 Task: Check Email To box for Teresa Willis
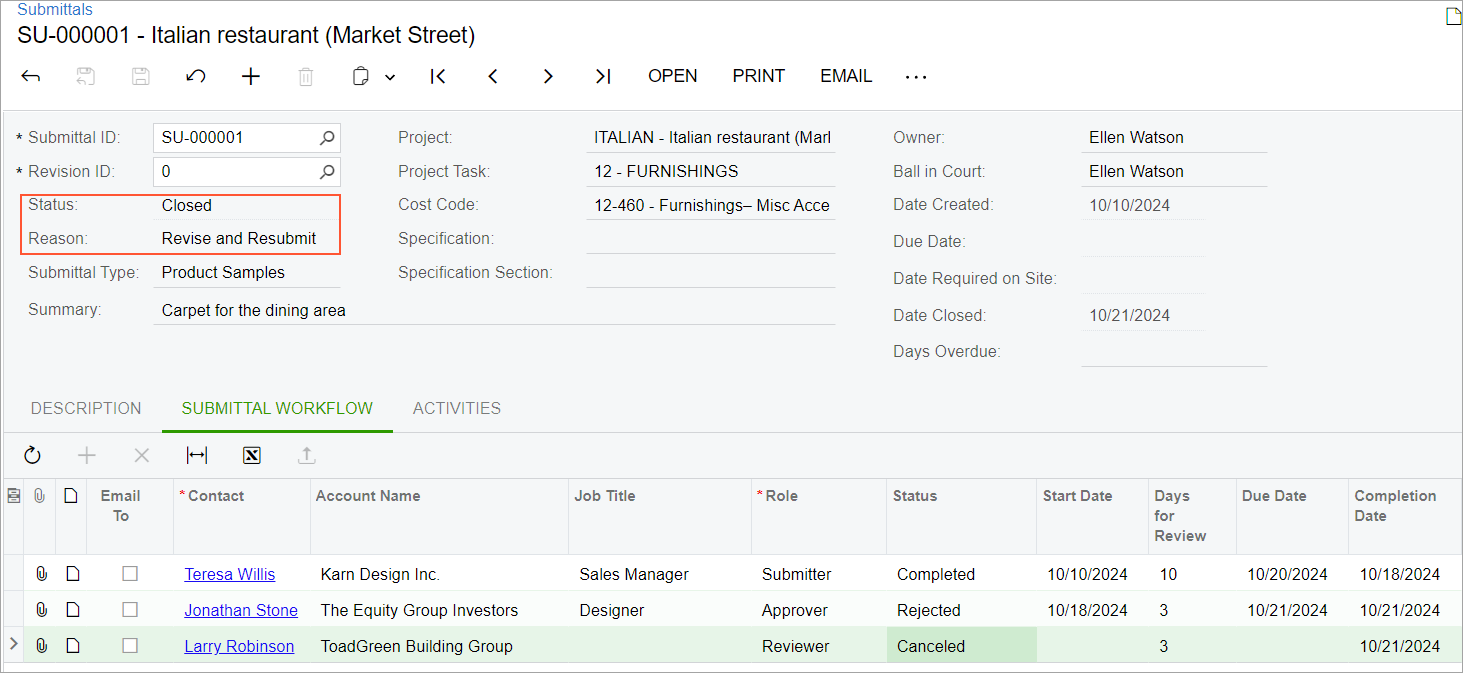tap(130, 574)
